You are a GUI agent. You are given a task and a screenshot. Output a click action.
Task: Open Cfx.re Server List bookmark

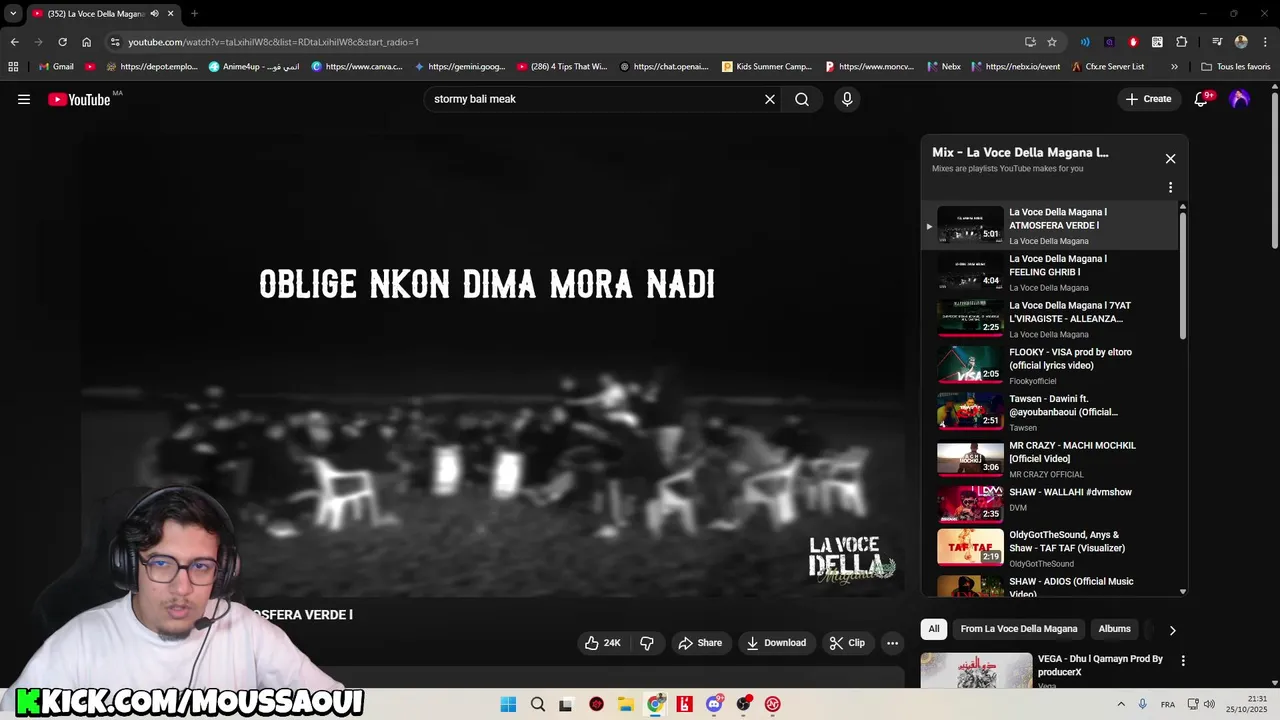1107,67
